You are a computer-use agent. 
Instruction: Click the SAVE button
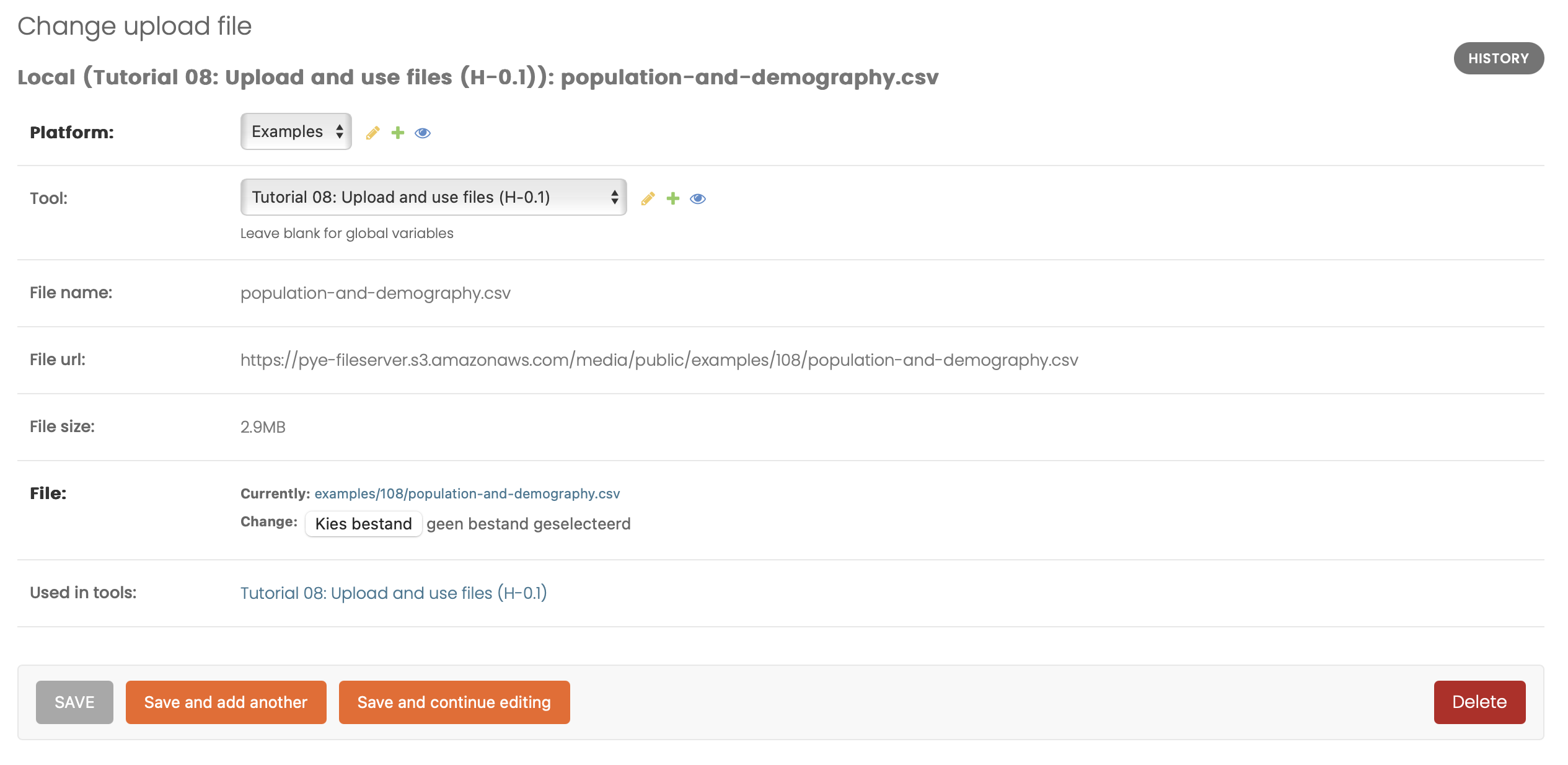coord(74,702)
